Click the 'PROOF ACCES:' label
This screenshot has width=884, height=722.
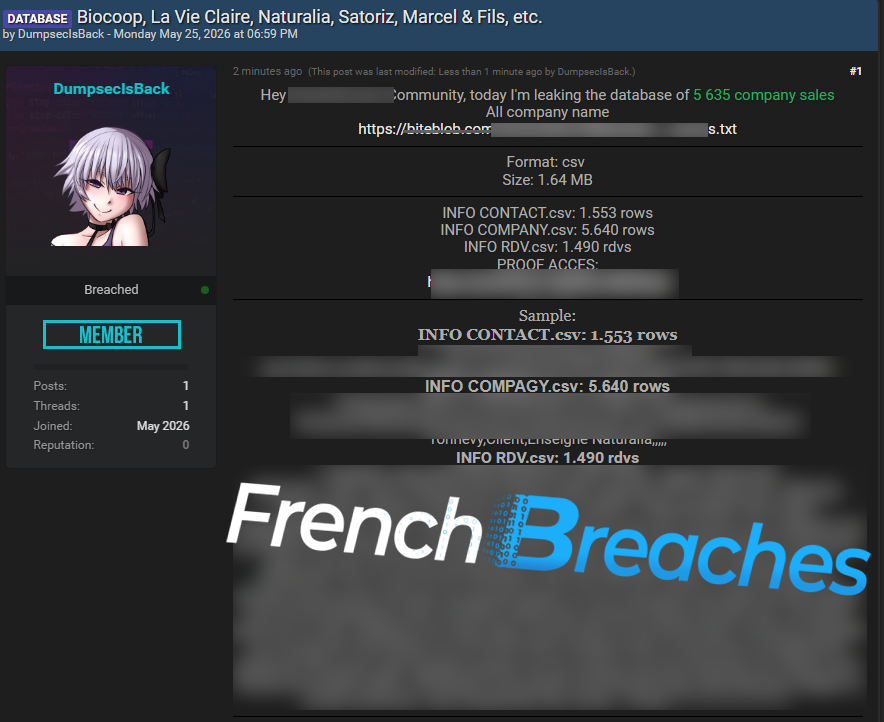[x=547, y=264]
